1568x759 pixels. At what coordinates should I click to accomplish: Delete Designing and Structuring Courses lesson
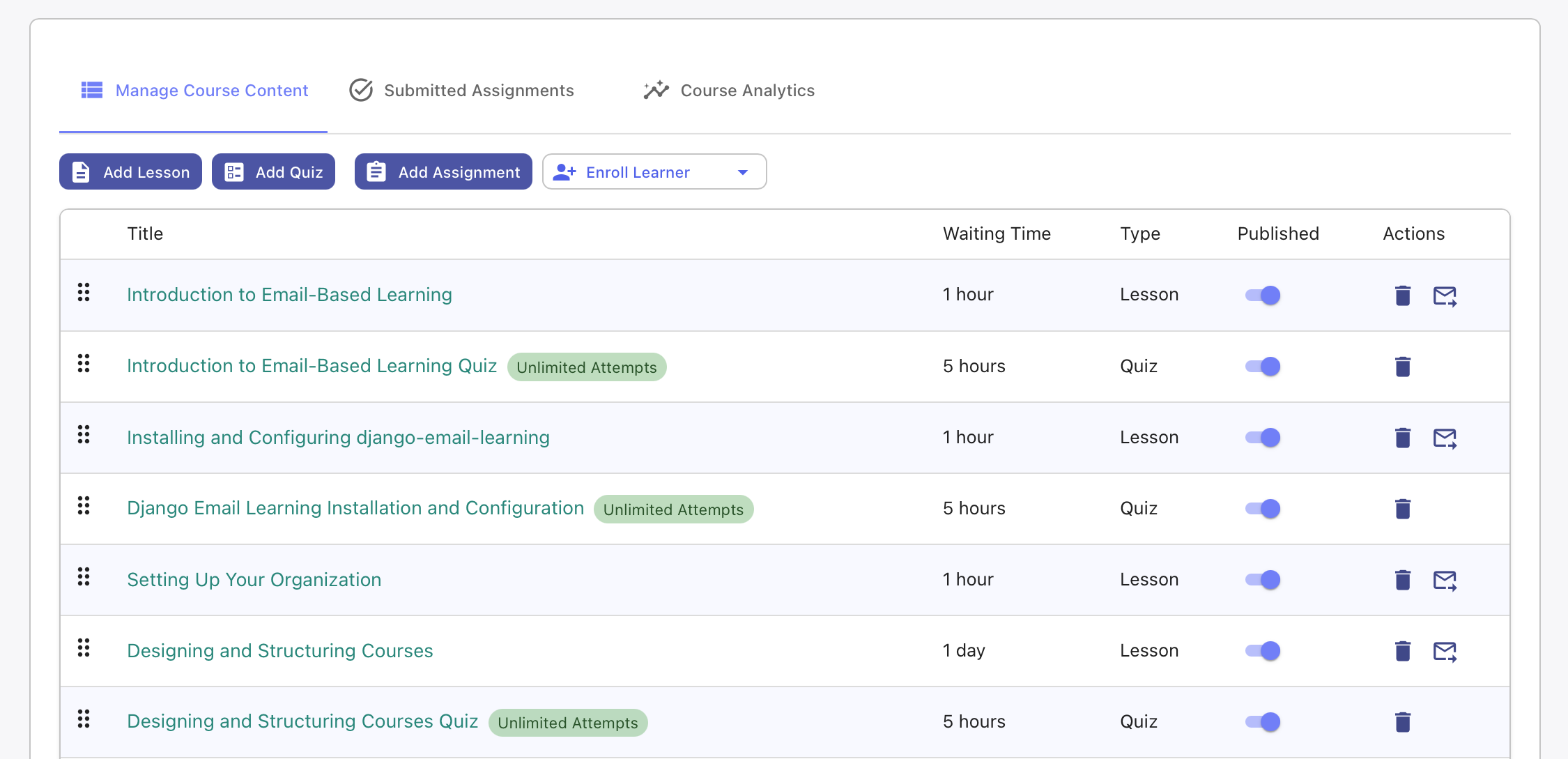click(1403, 651)
